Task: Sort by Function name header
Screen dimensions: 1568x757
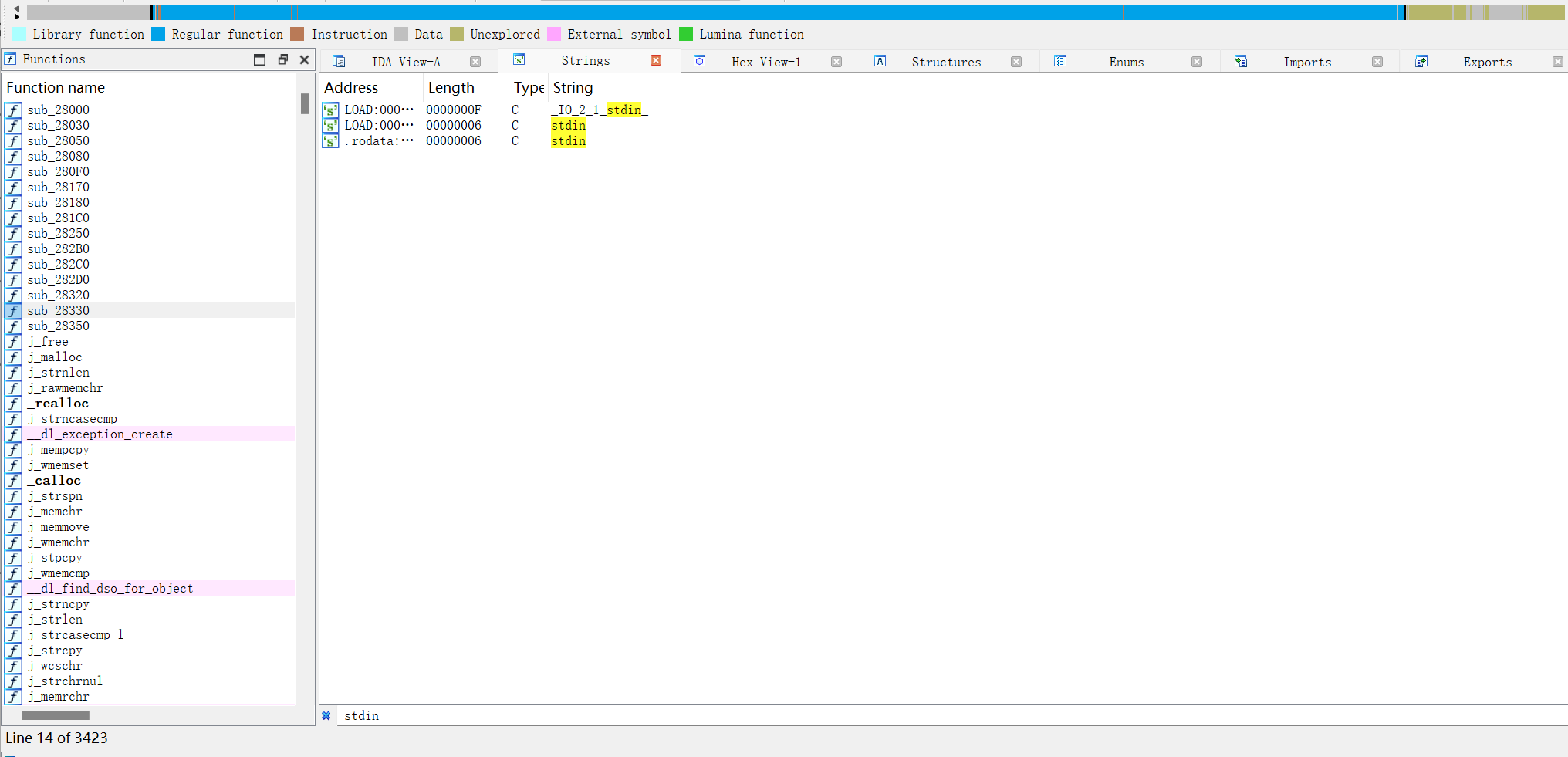Action: point(56,87)
